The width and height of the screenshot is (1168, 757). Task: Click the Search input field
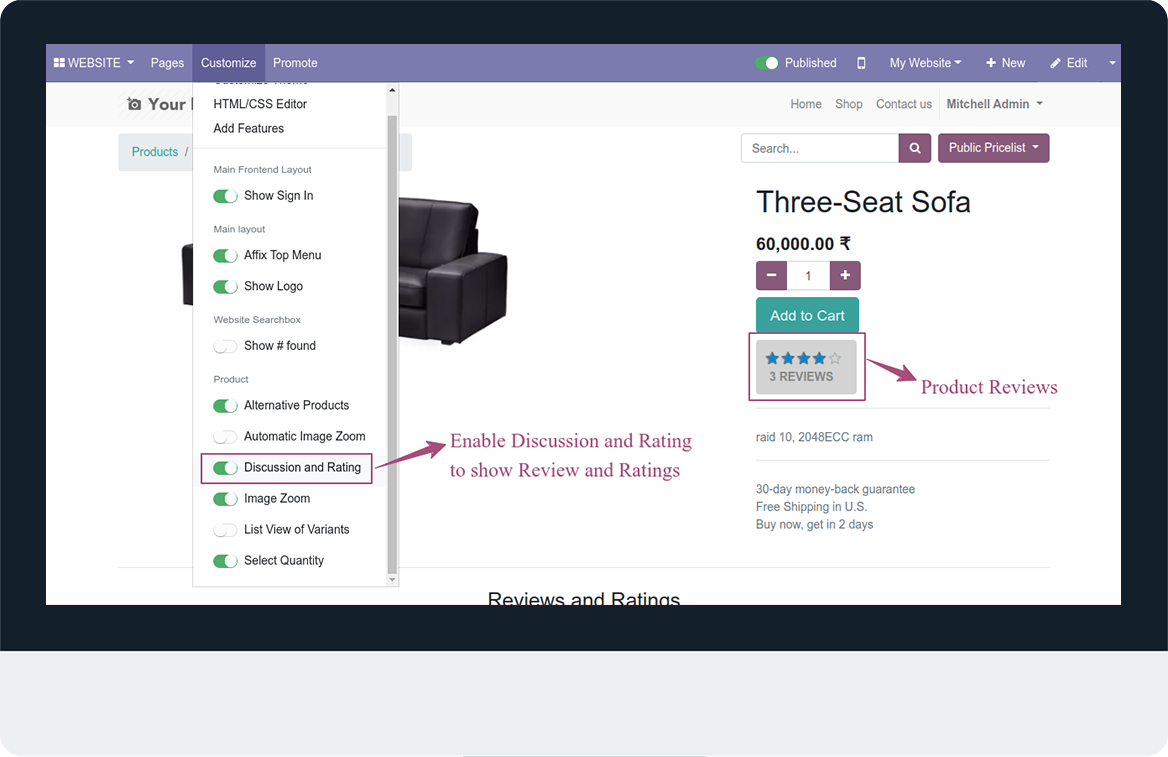click(820, 148)
